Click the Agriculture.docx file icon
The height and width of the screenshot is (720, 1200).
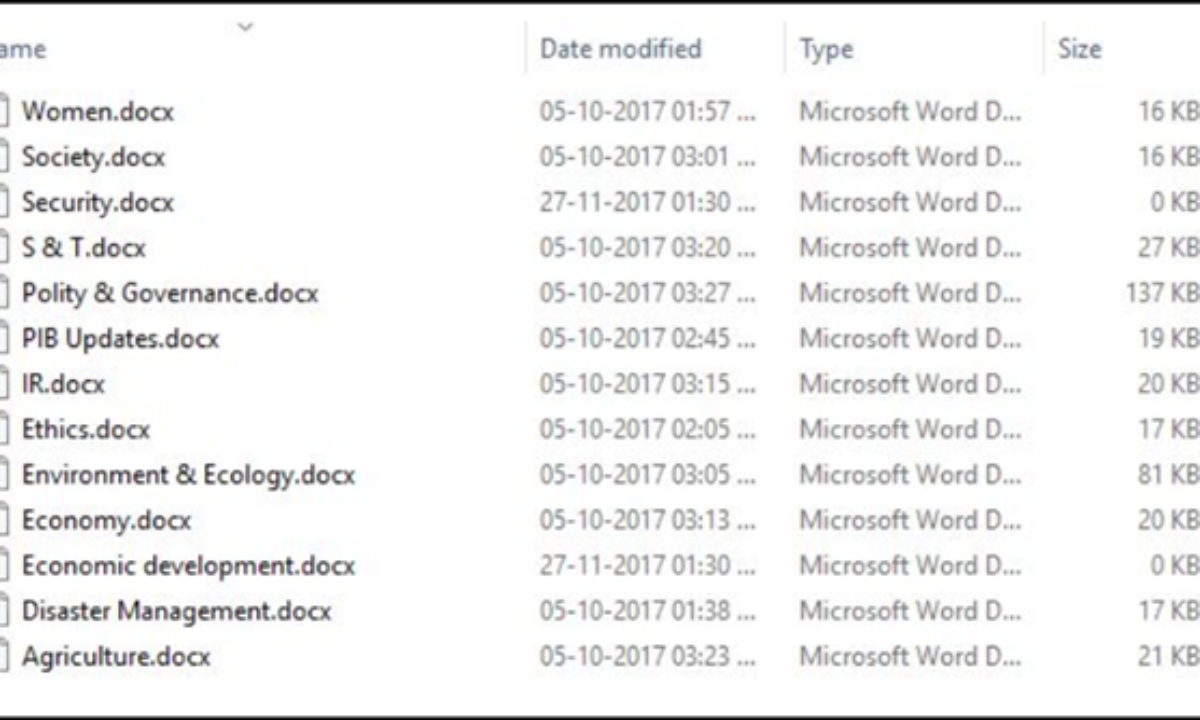(x=4, y=657)
